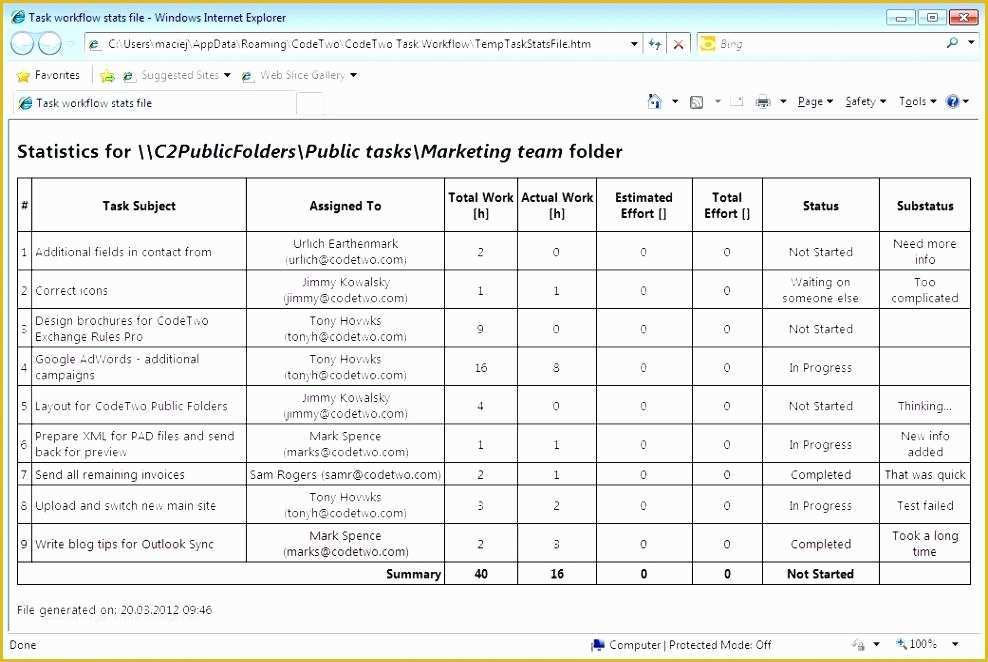Click the Actual Work [h] column header
The height and width of the screenshot is (662, 988).
(557, 205)
